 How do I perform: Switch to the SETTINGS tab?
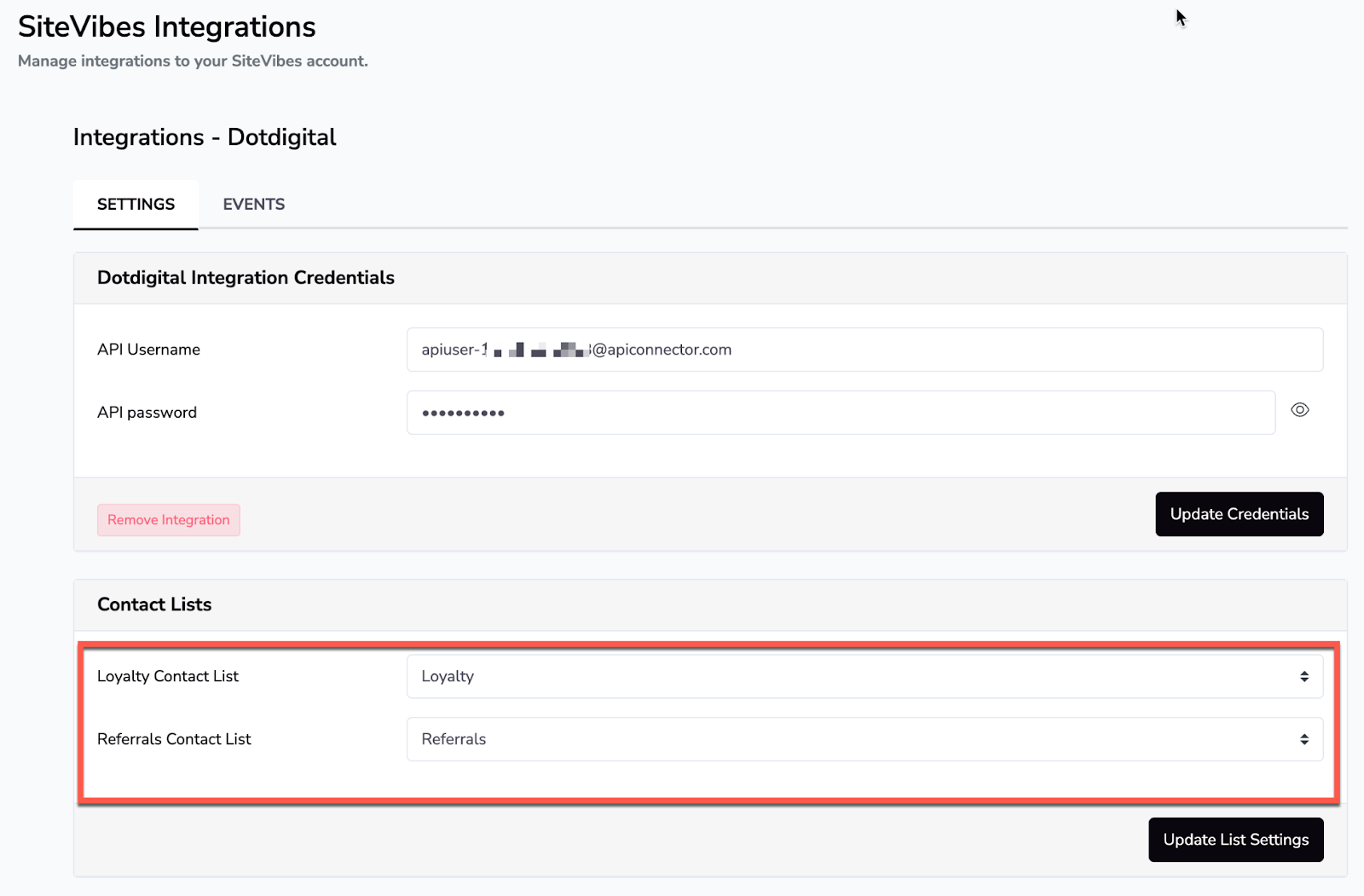tap(136, 205)
